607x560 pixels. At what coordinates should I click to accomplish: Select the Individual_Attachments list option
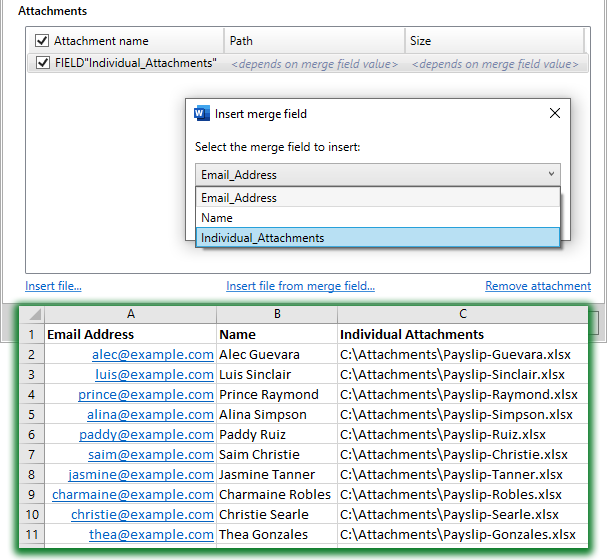[x=378, y=238]
